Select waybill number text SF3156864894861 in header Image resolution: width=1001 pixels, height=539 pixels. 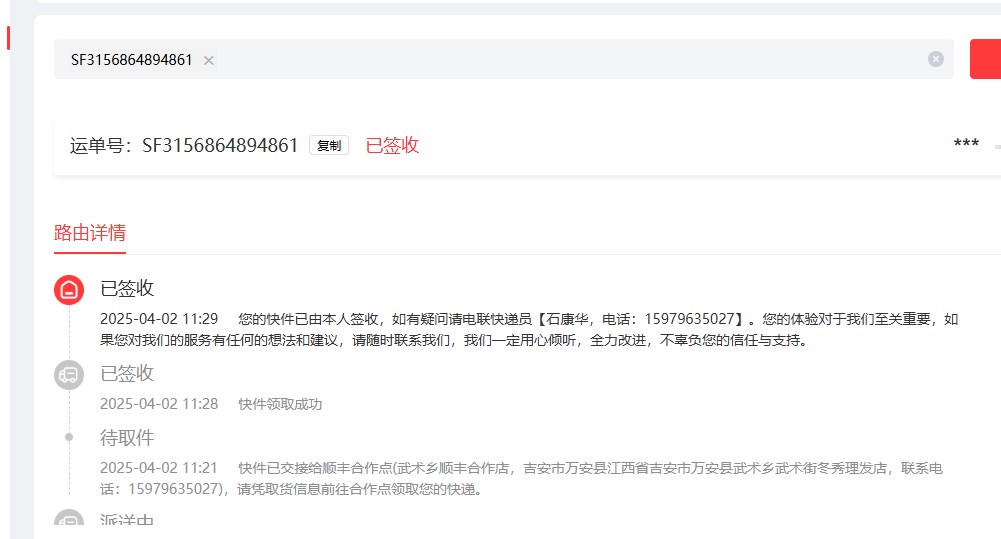pyautogui.click(x=220, y=146)
